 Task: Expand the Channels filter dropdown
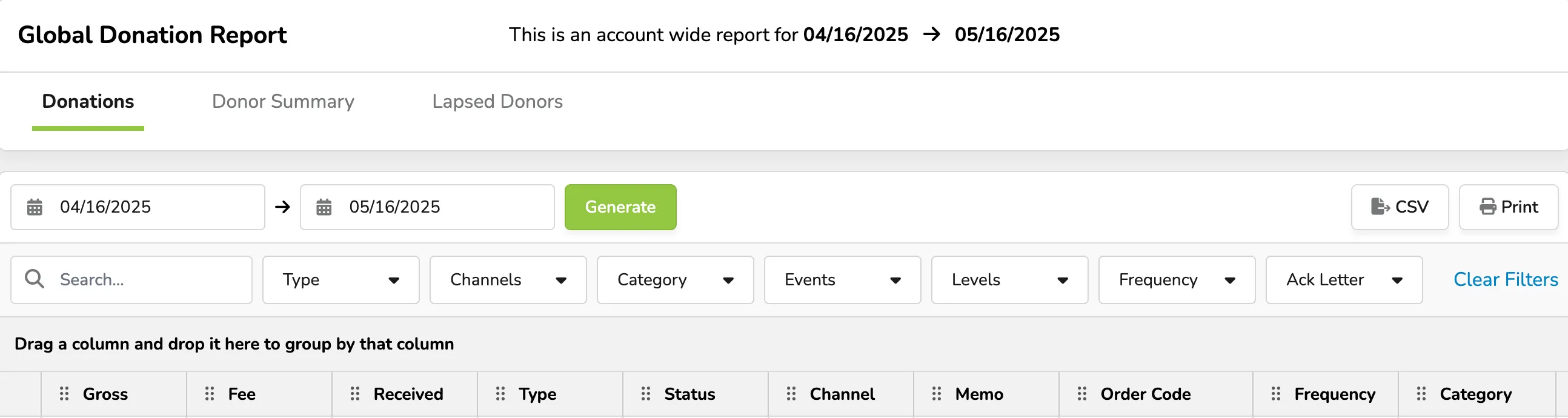(x=508, y=280)
